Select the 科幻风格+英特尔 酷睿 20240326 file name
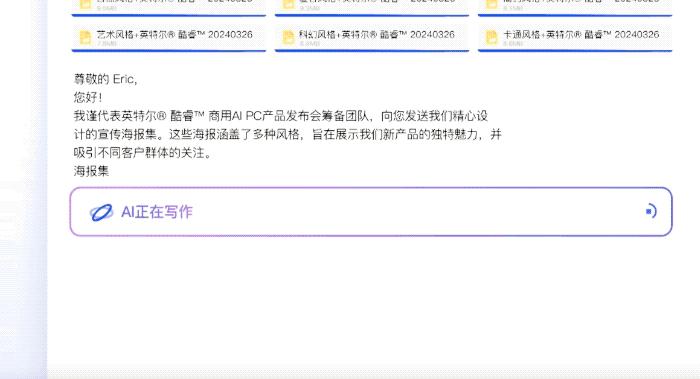Viewport: 700px width, 379px height. pos(377,34)
